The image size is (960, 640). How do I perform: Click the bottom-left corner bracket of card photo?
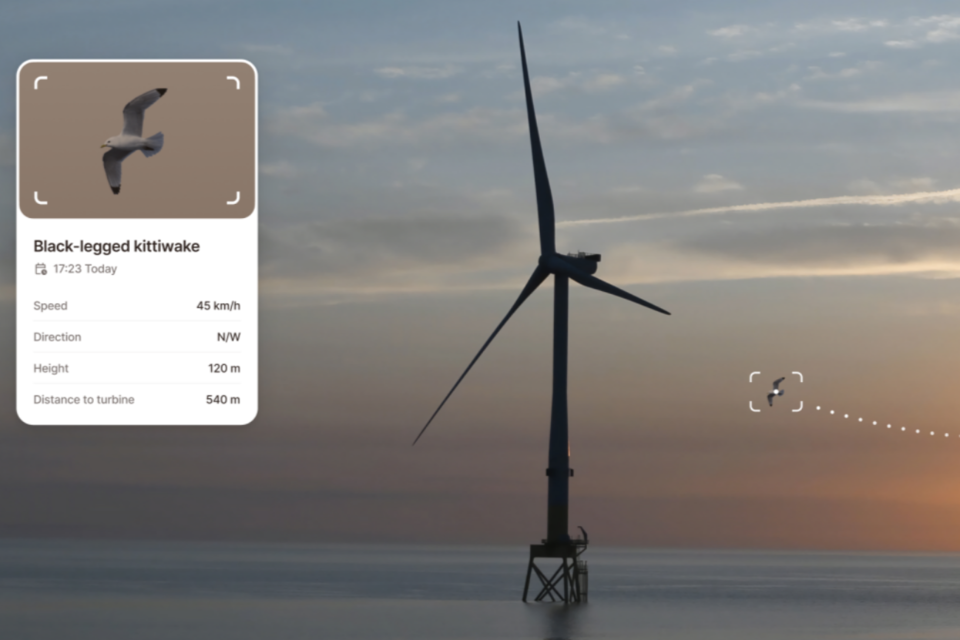click(40, 198)
